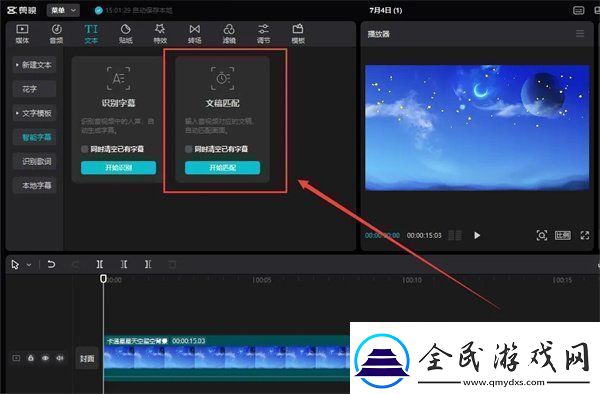Viewport: 600px width, 394px height.
Task: Open the 比例 aspect ratio button
Action: 562,235
